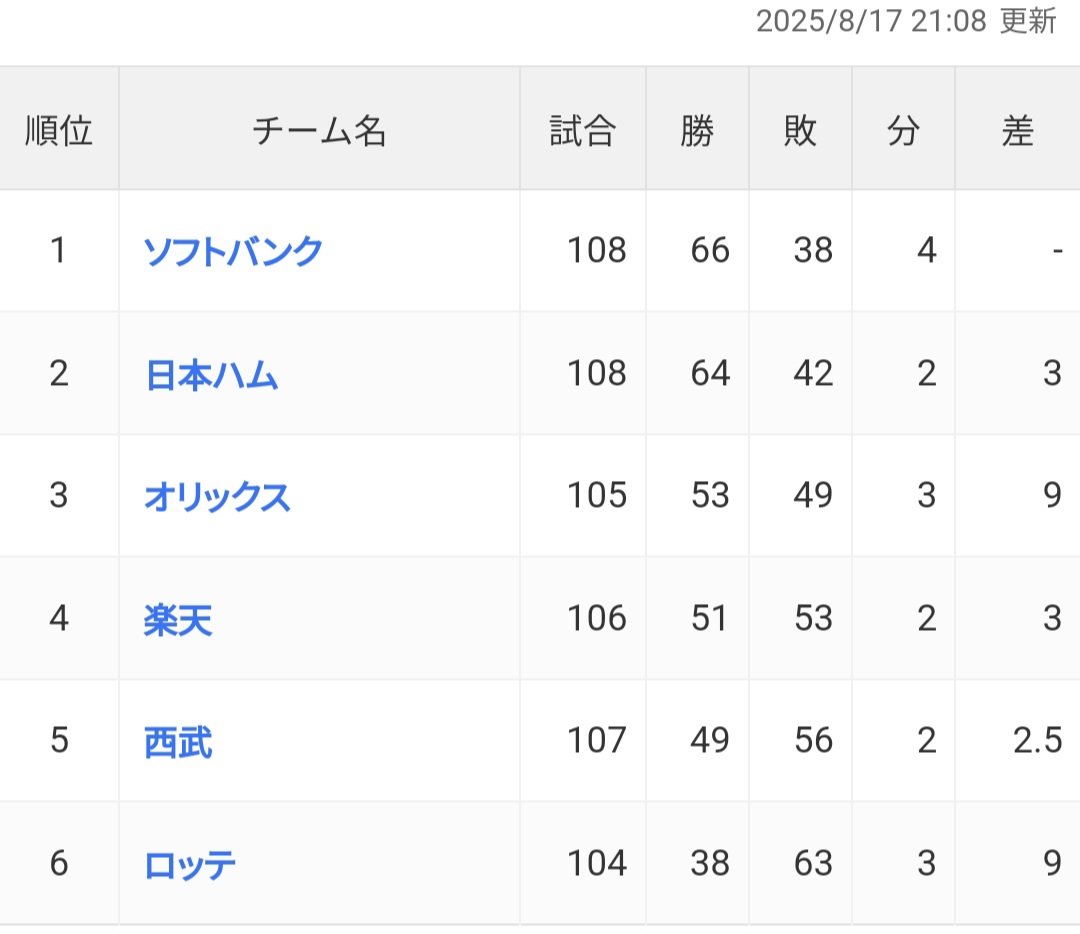Viewport: 1080px width, 934px height.
Task: Click the 試合 column header
Action: point(582,130)
